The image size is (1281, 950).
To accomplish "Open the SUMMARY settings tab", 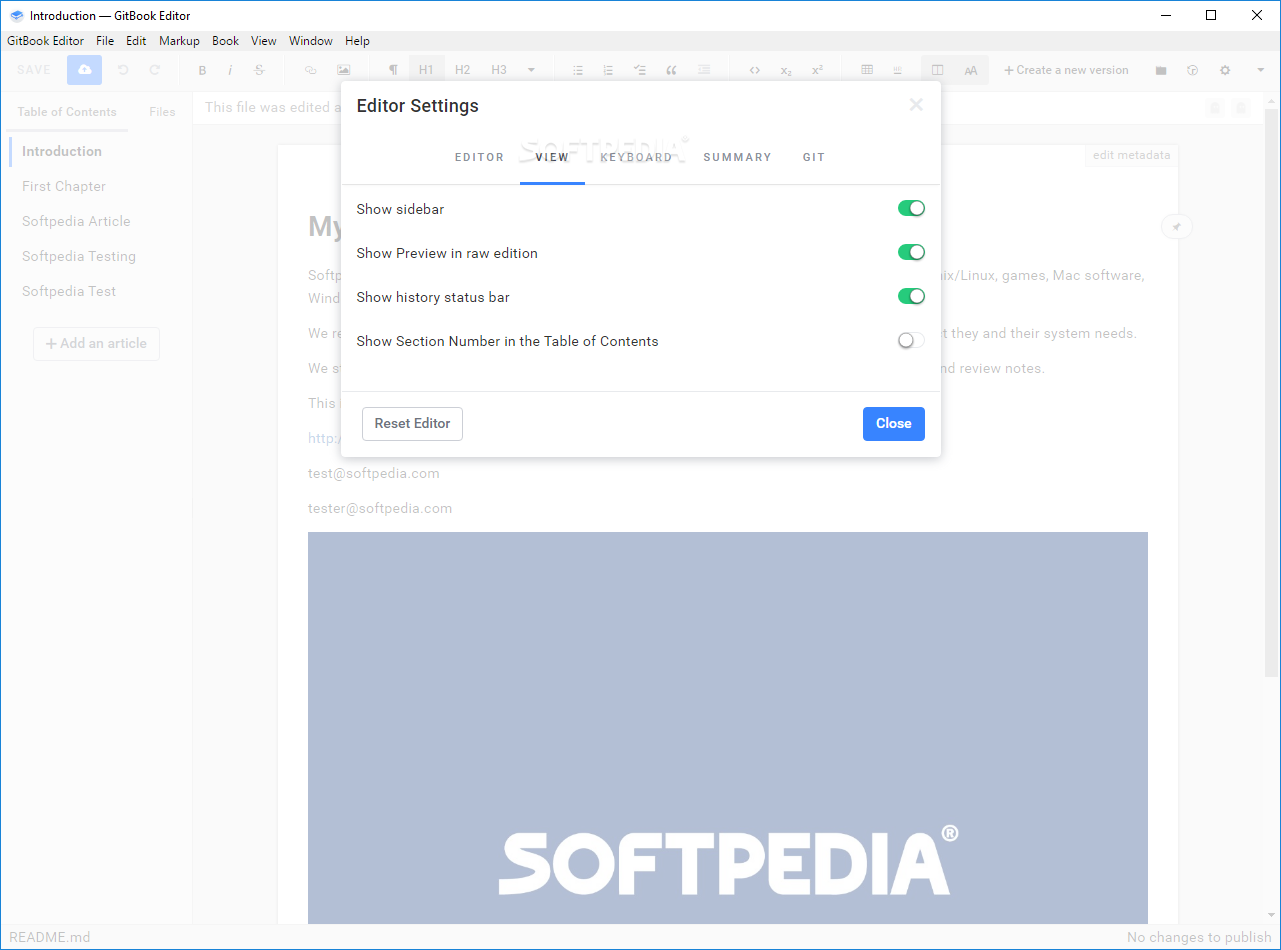I will click(x=737, y=157).
